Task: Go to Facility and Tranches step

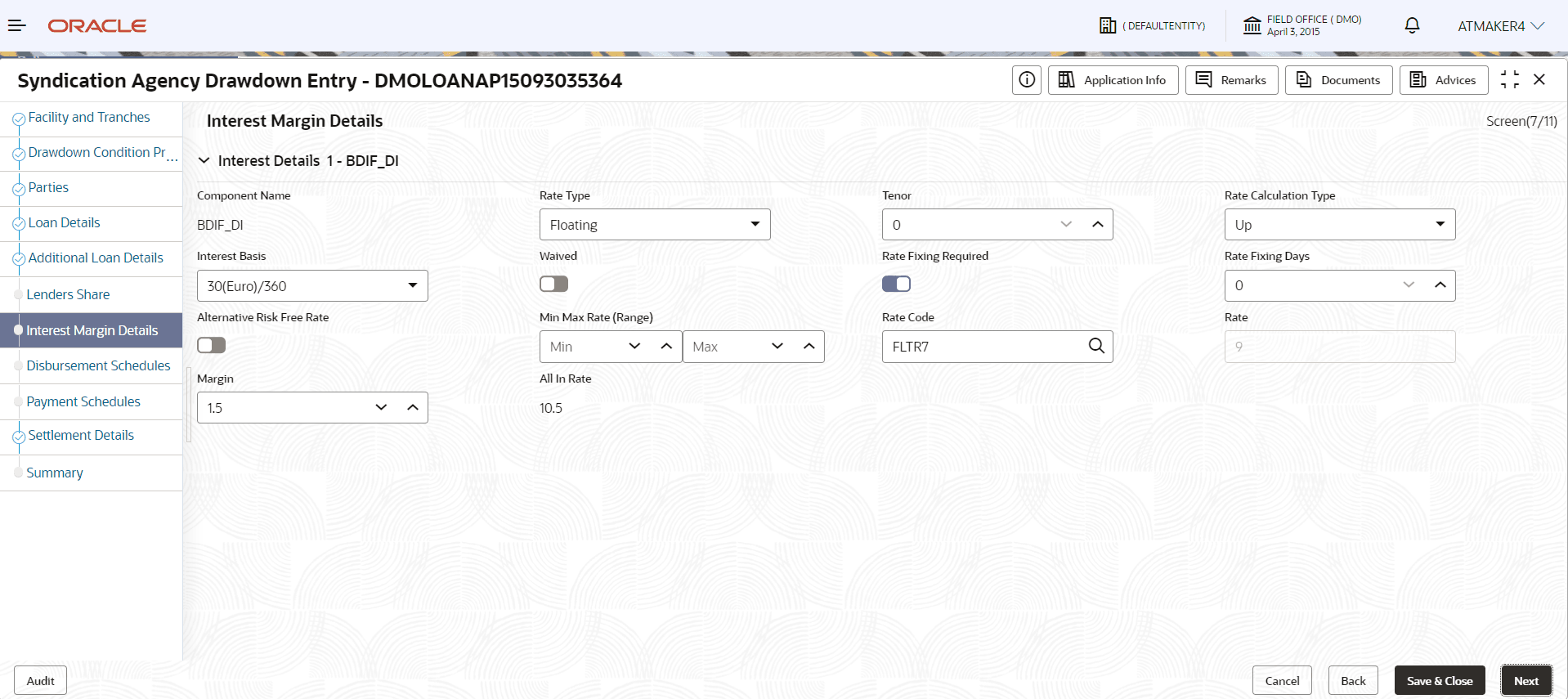Action: coord(89,118)
